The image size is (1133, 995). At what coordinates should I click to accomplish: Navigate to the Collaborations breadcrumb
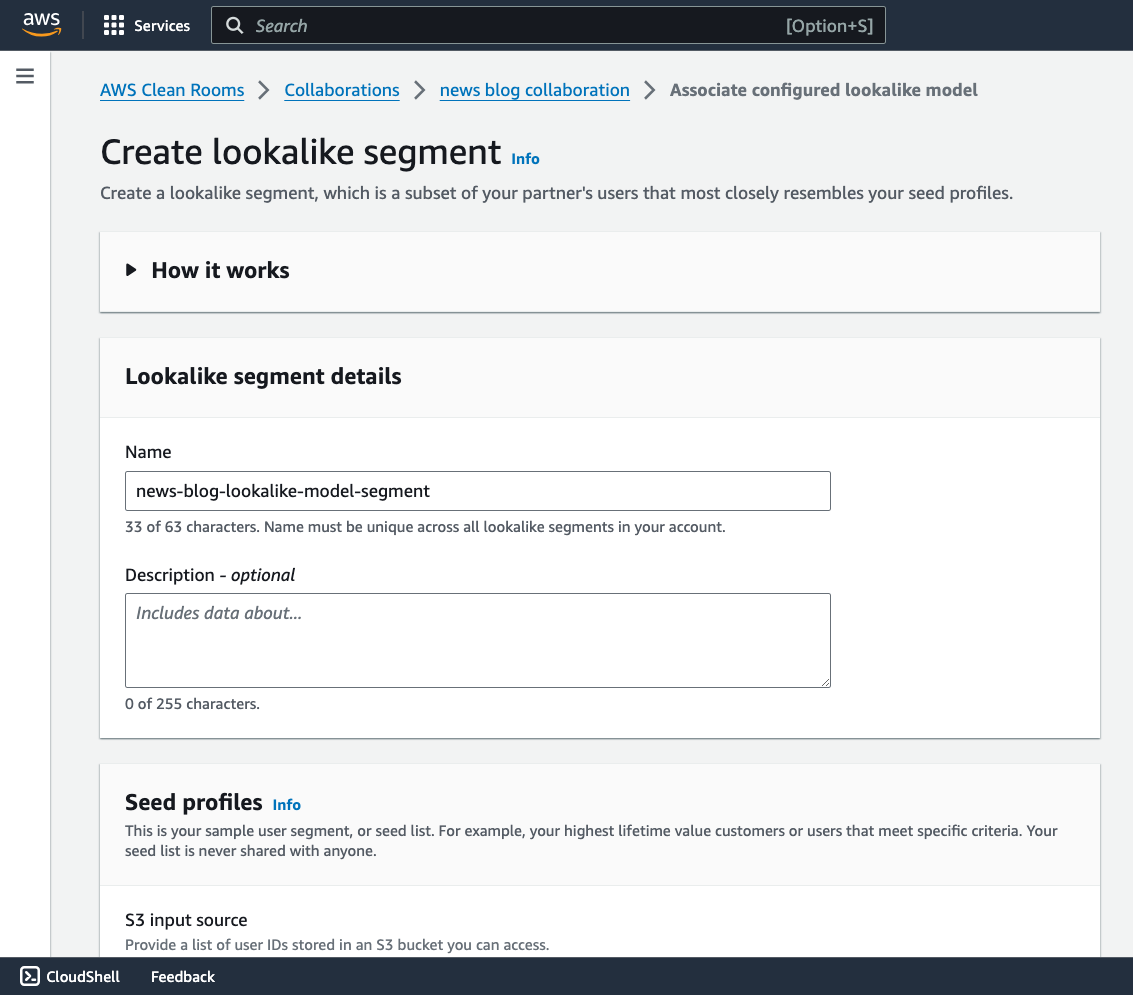342,90
